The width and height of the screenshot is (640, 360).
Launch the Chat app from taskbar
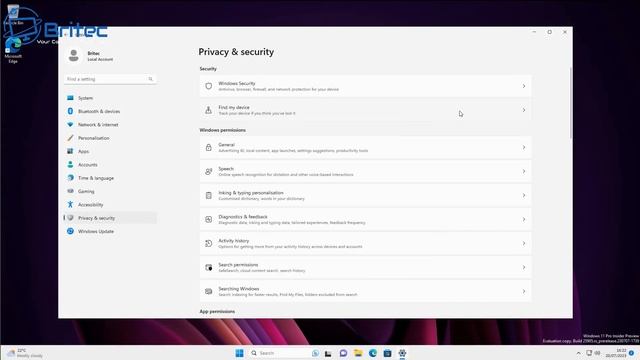point(343,353)
